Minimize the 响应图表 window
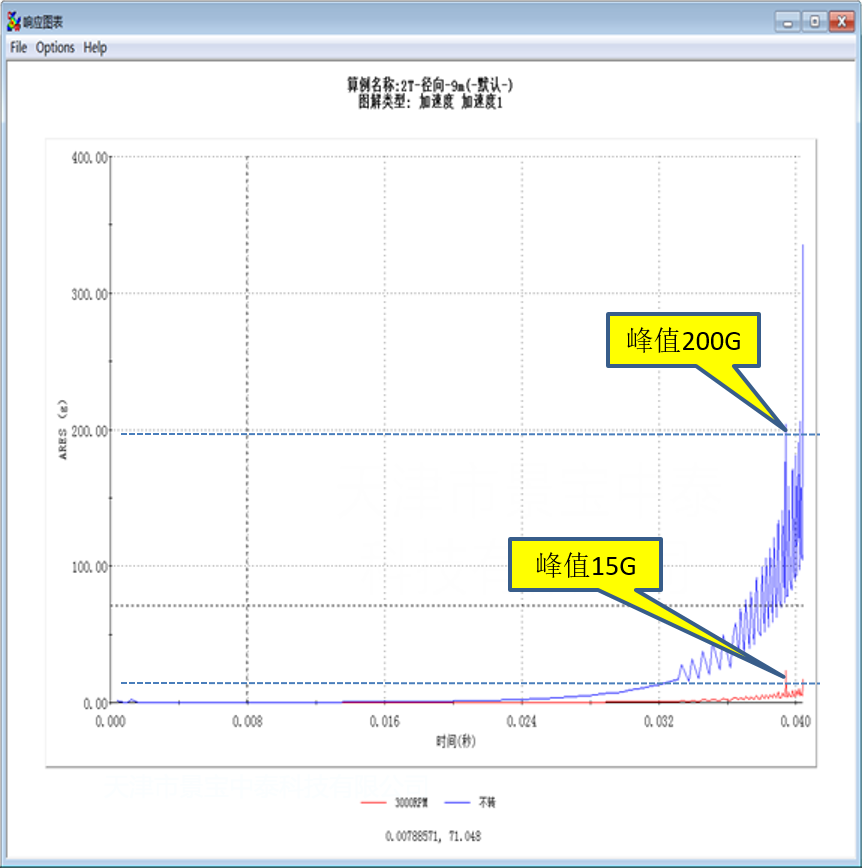The height and width of the screenshot is (868, 862). [x=790, y=20]
